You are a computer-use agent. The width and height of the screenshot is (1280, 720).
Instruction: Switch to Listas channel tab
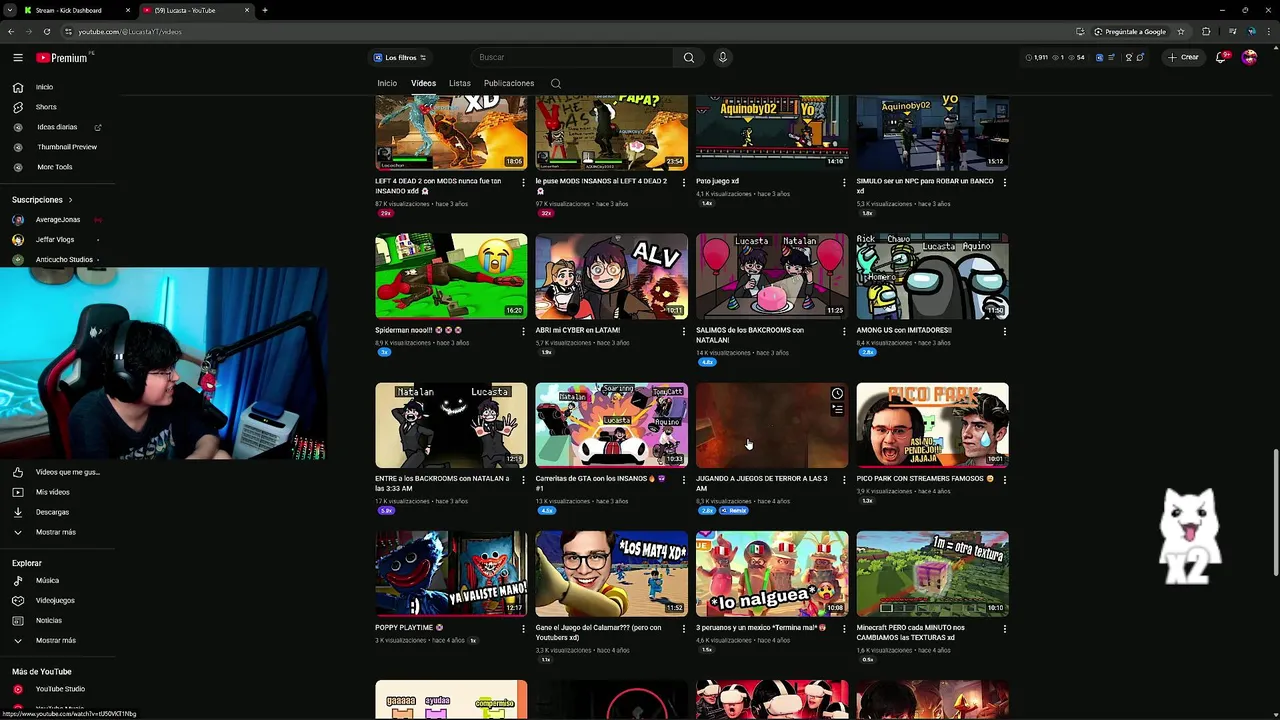(460, 83)
